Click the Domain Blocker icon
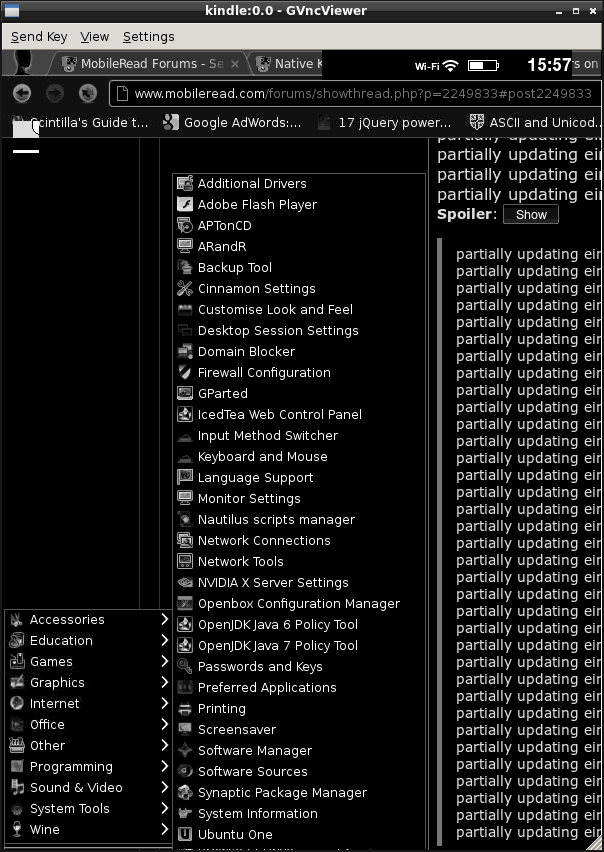This screenshot has height=852, width=604. tap(185, 351)
